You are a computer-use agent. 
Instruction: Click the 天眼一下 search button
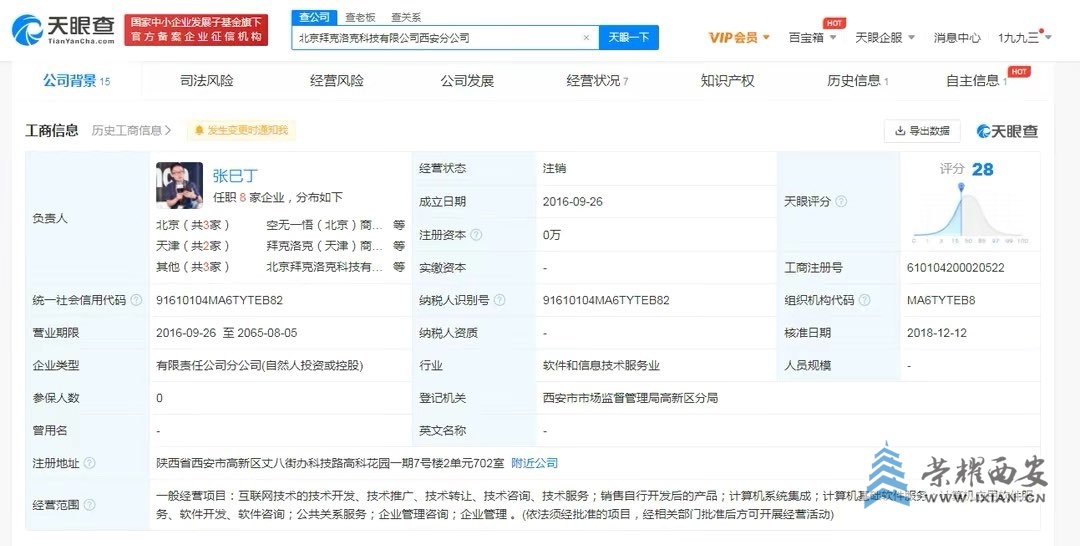(x=629, y=38)
